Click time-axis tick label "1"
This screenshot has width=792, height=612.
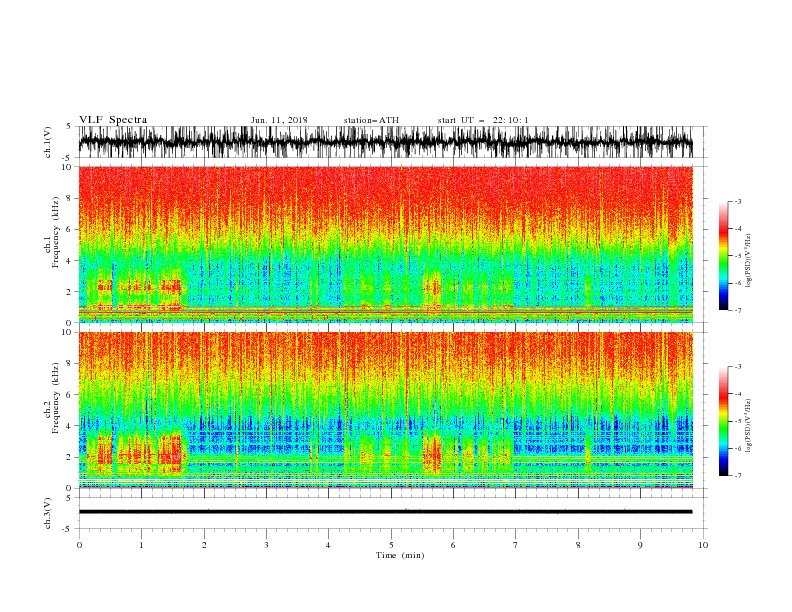click(141, 545)
